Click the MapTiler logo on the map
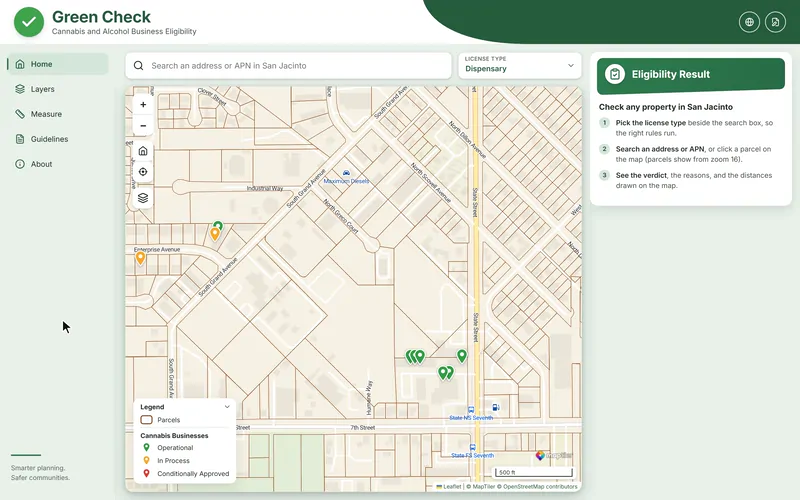Viewport: 800px width, 500px height. [x=554, y=455]
